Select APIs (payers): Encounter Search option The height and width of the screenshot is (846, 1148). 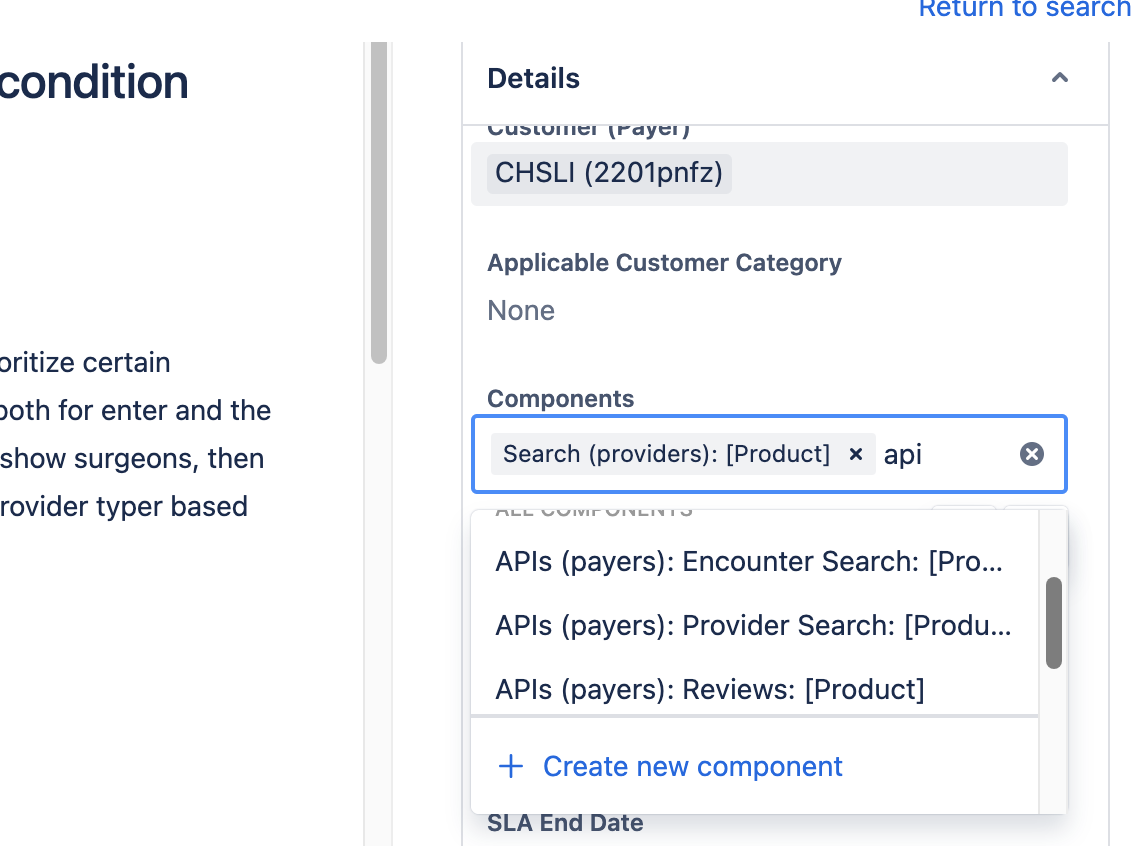click(755, 561)
